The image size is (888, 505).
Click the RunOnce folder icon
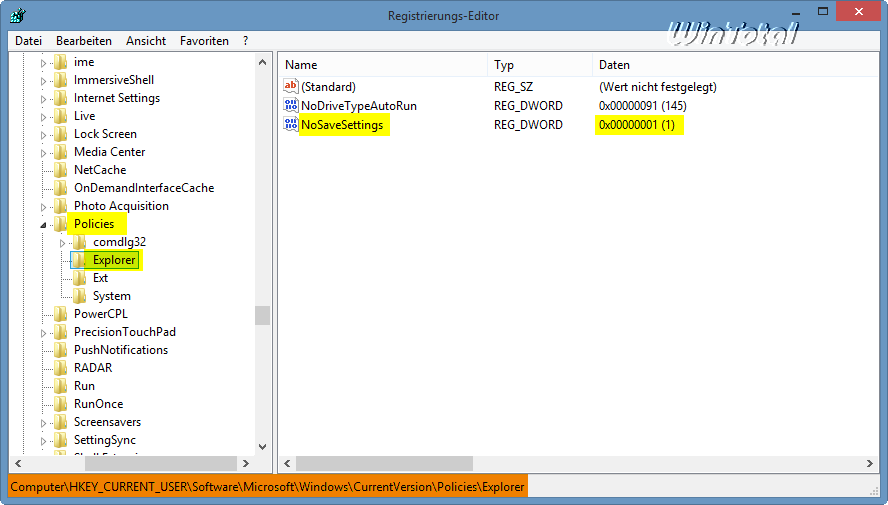coord(61,404)
